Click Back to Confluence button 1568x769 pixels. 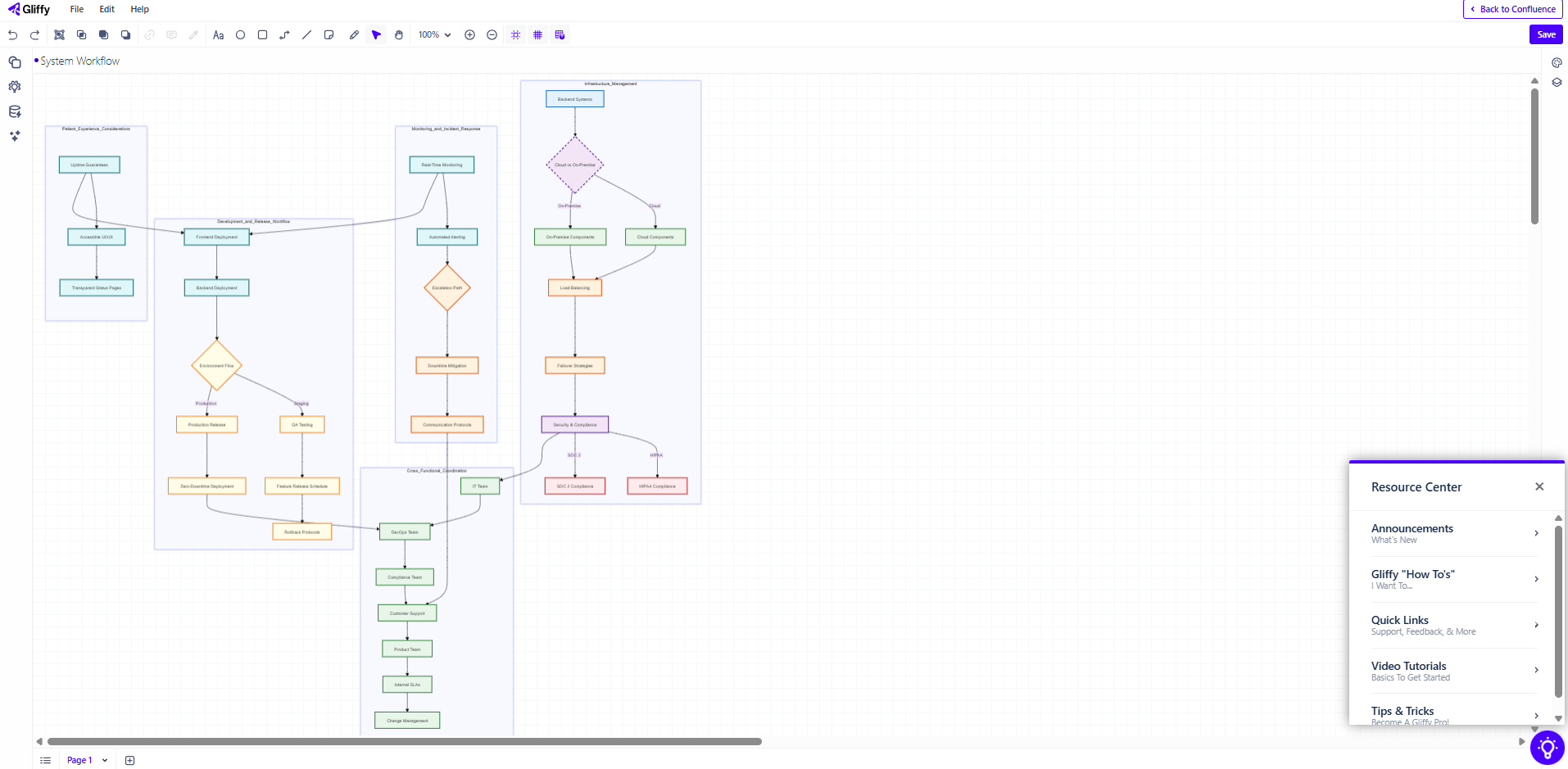tap(1512, 9)
